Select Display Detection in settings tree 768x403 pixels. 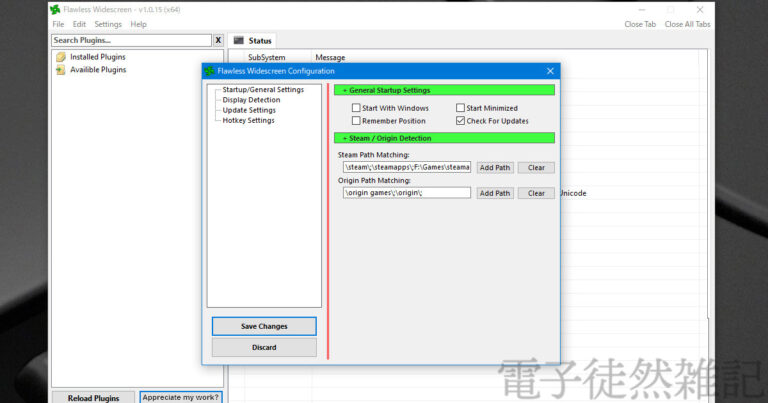click(251, 100)
